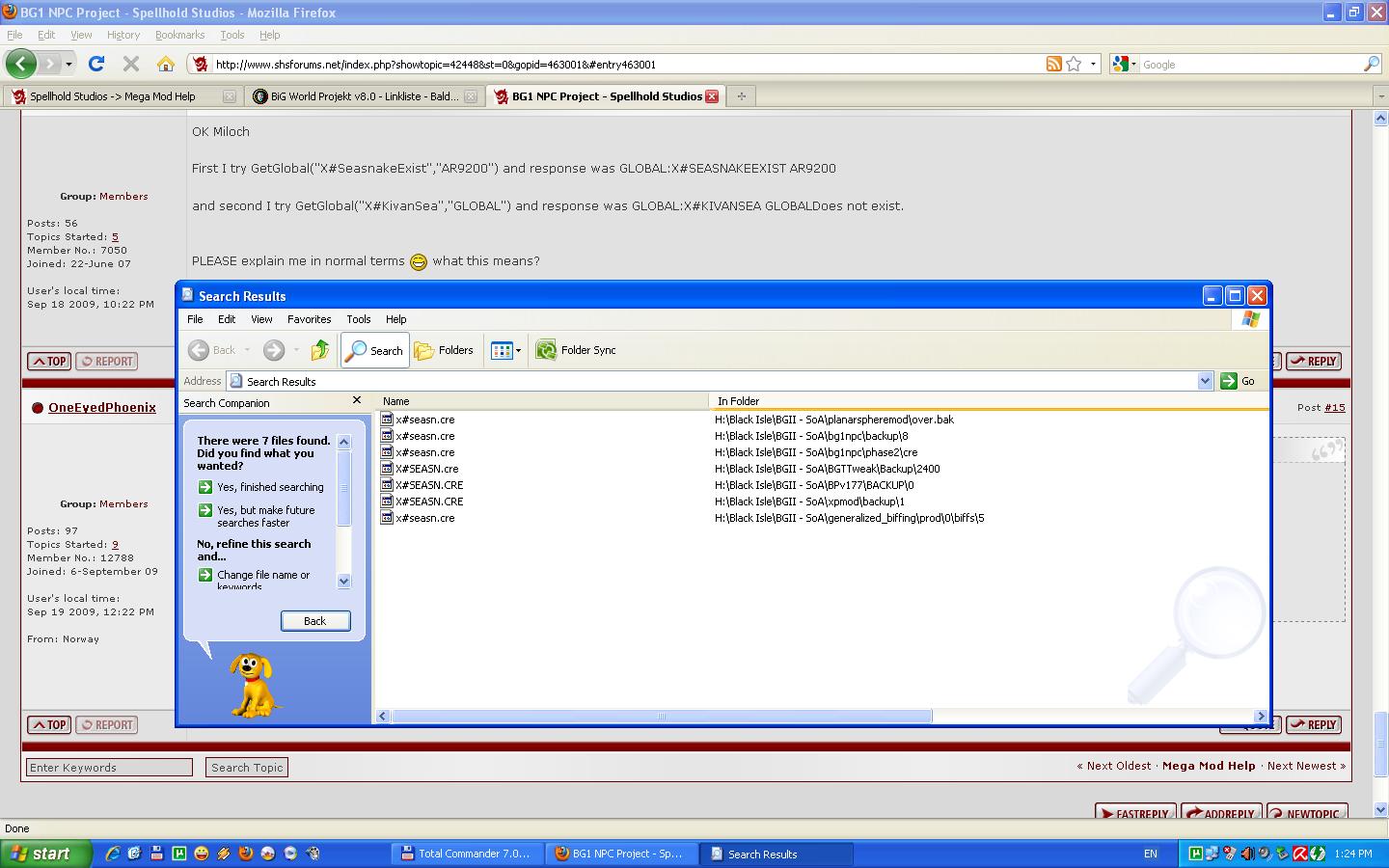Click Up folder icon in Search Results toolbar
The image size is (1389, 868).
[320, 350]
